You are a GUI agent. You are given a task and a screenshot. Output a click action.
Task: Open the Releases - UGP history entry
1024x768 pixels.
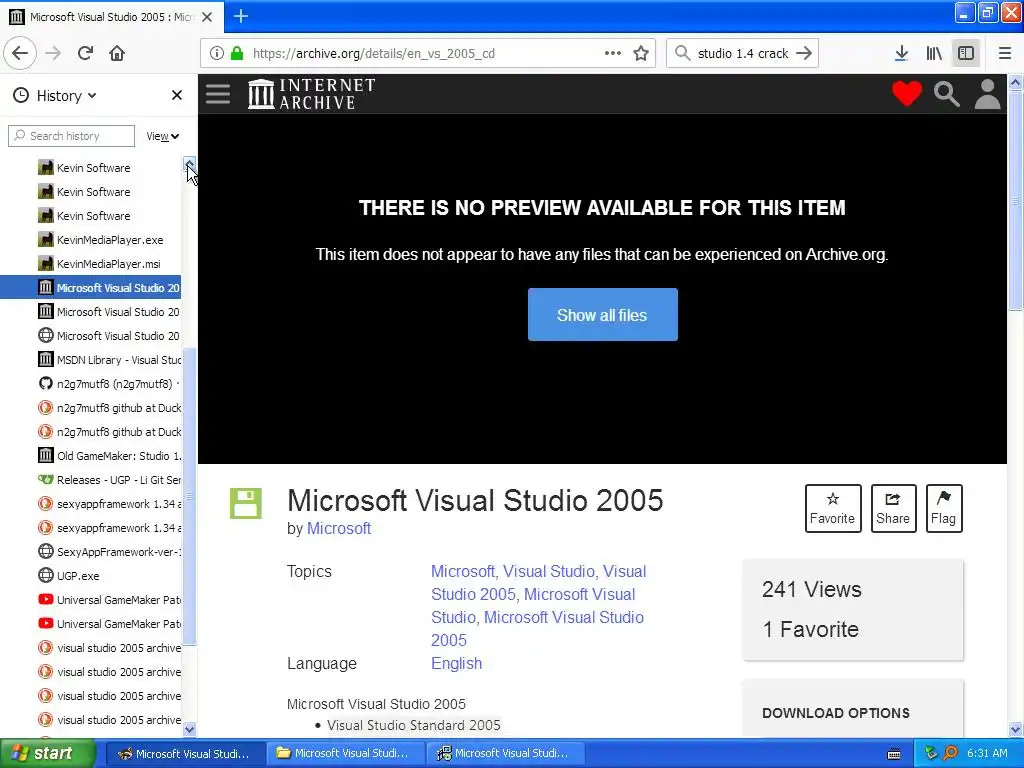tap(109, 480)
